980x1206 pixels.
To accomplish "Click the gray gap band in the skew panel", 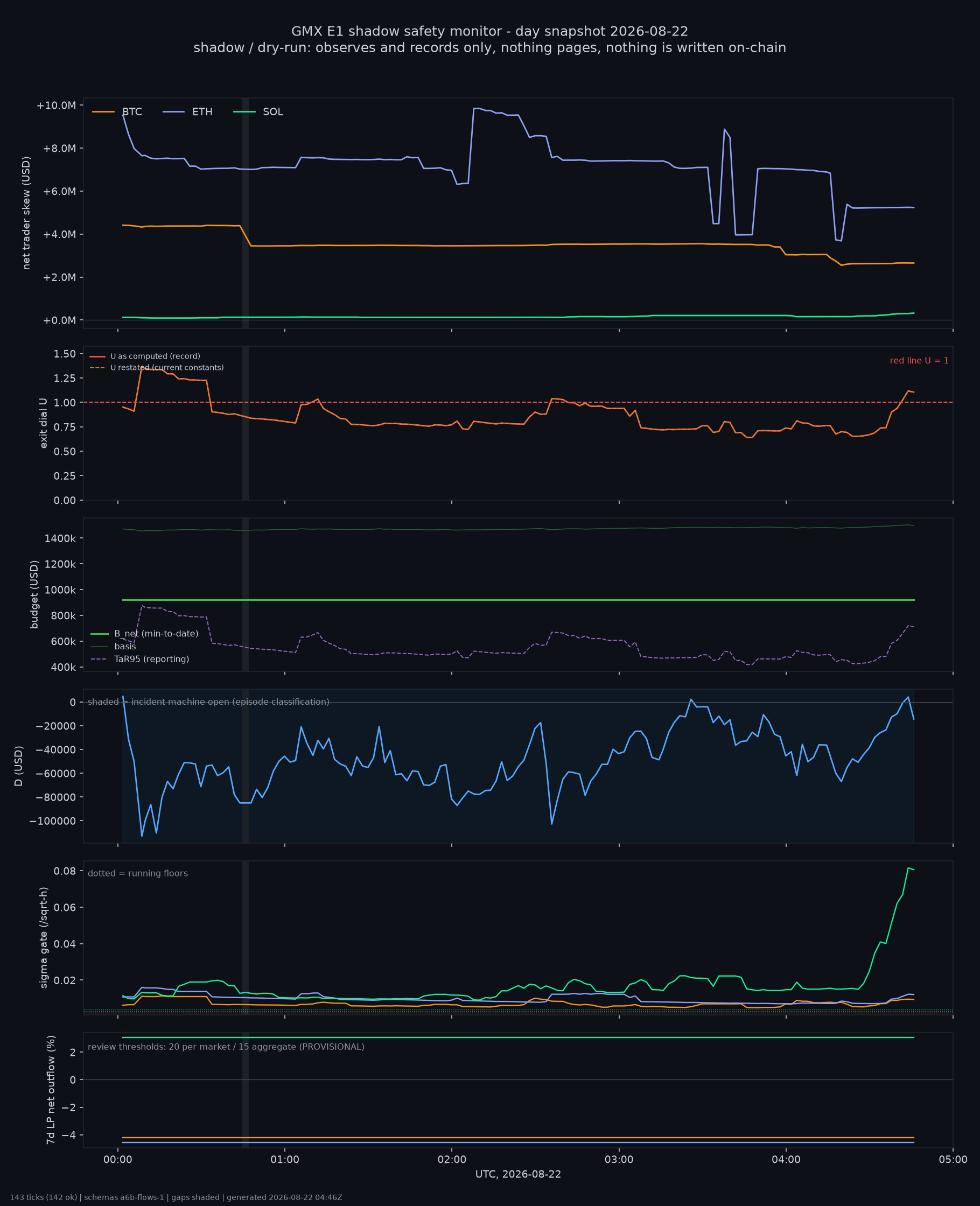I will (x=246, y=213).
